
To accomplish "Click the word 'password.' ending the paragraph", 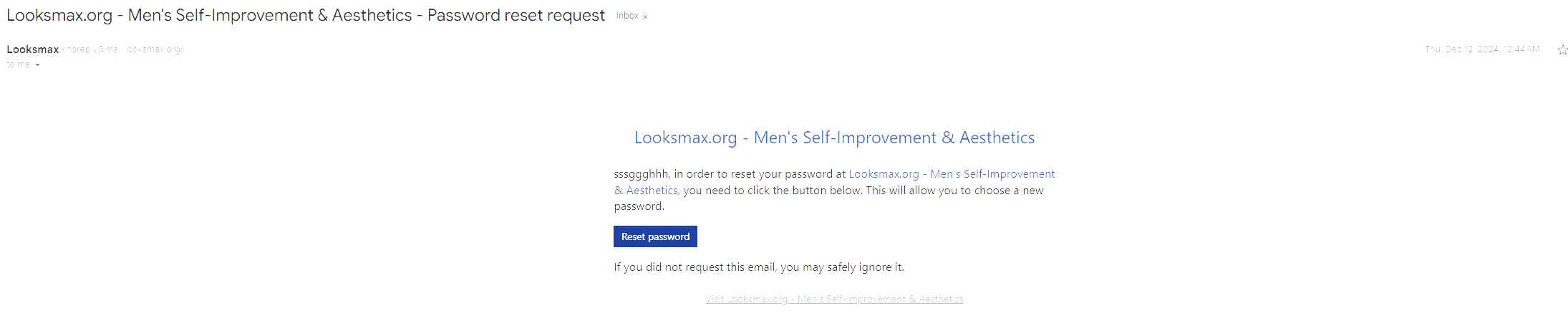I will tap(639, 206).
